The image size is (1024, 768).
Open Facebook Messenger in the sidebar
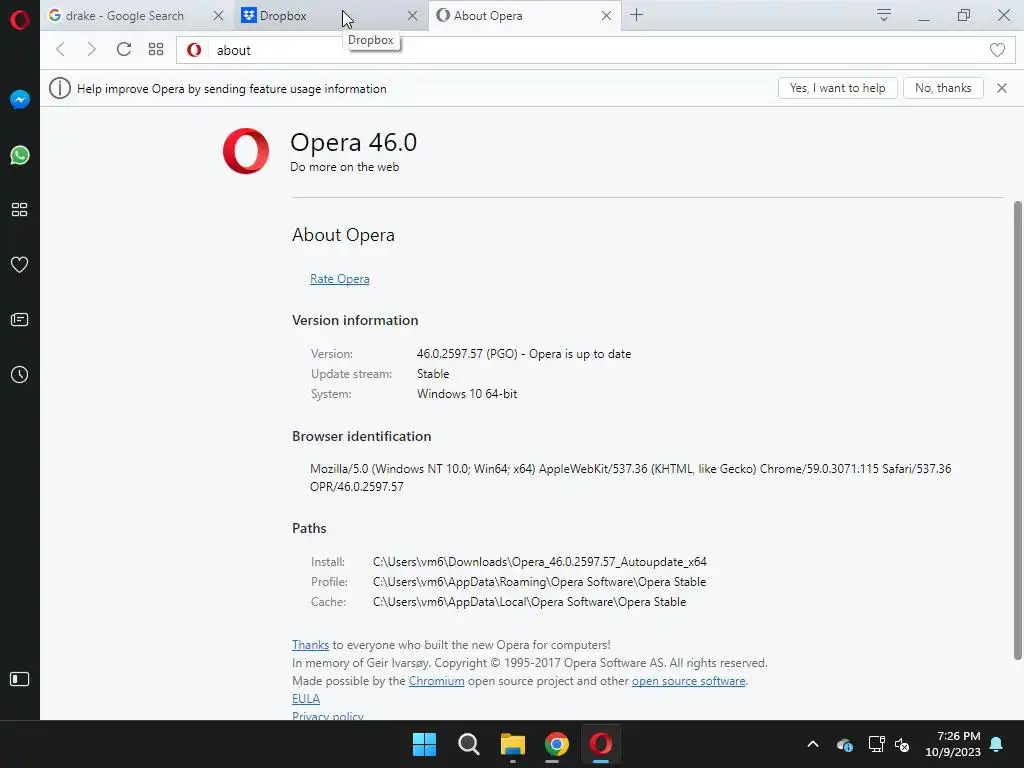(20, 99)
